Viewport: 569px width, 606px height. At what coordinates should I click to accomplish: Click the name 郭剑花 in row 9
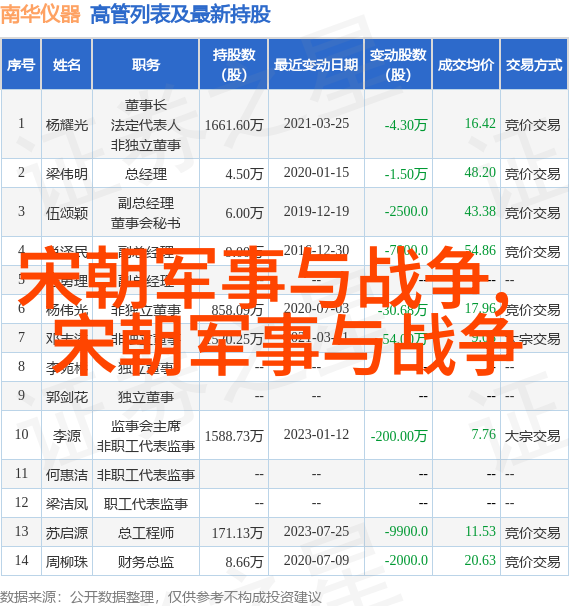(67, 397)
